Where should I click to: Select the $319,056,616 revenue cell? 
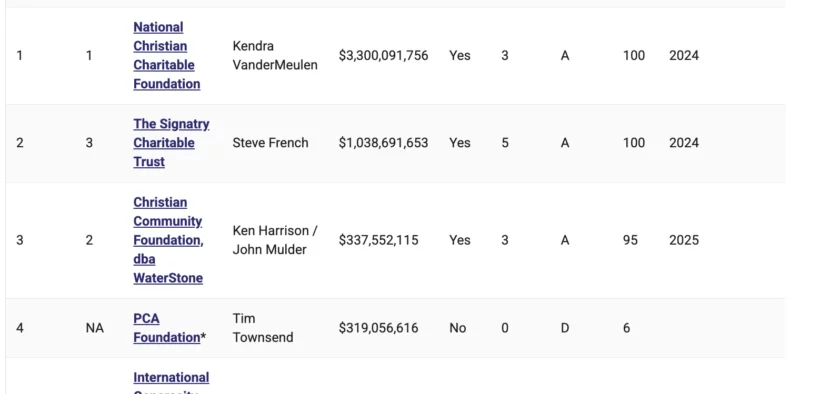[x=378, y=328]
